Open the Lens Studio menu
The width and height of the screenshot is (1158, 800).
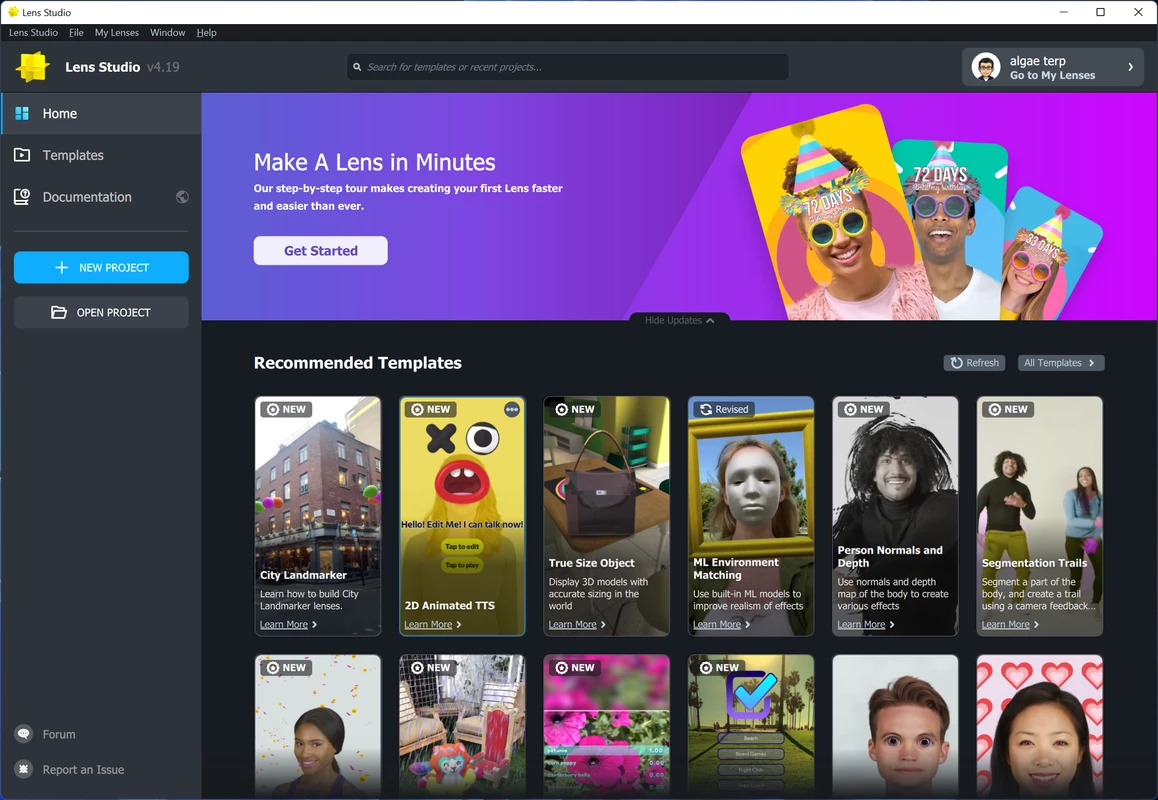pyautogui.click(x=33, y=33)
